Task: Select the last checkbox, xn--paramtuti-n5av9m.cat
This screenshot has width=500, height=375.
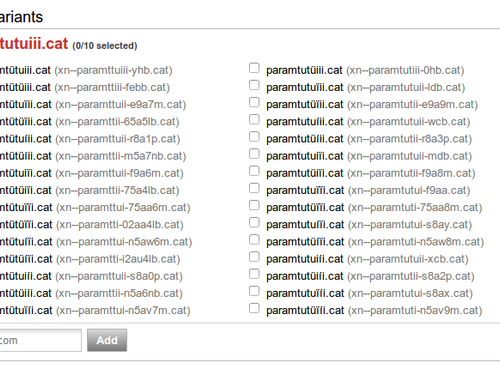Action: click(254, 308)
